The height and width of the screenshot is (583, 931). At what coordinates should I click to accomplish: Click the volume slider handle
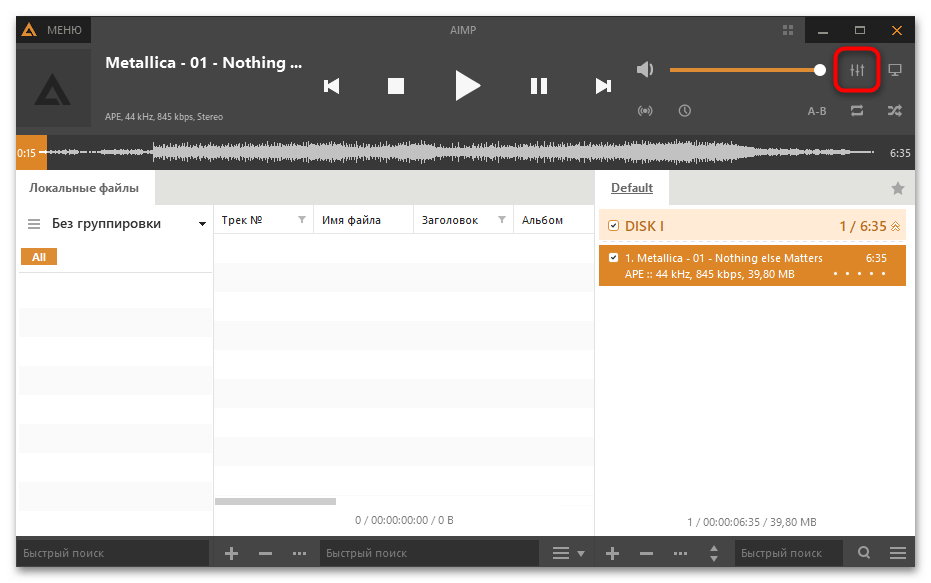coord(820,70)
